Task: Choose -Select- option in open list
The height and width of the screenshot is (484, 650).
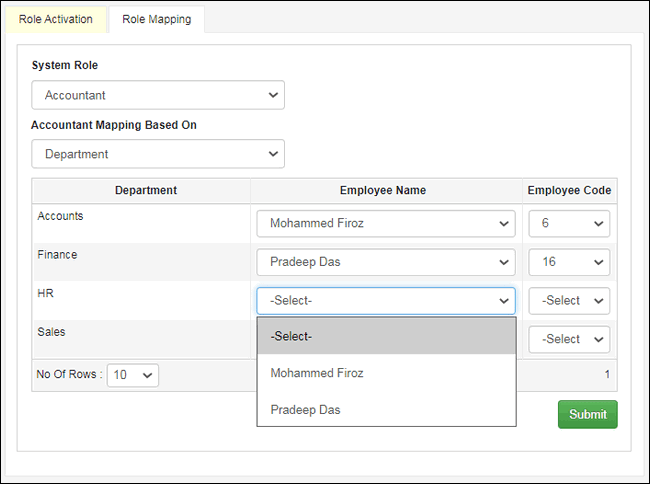Action: [x=386, y=336]
